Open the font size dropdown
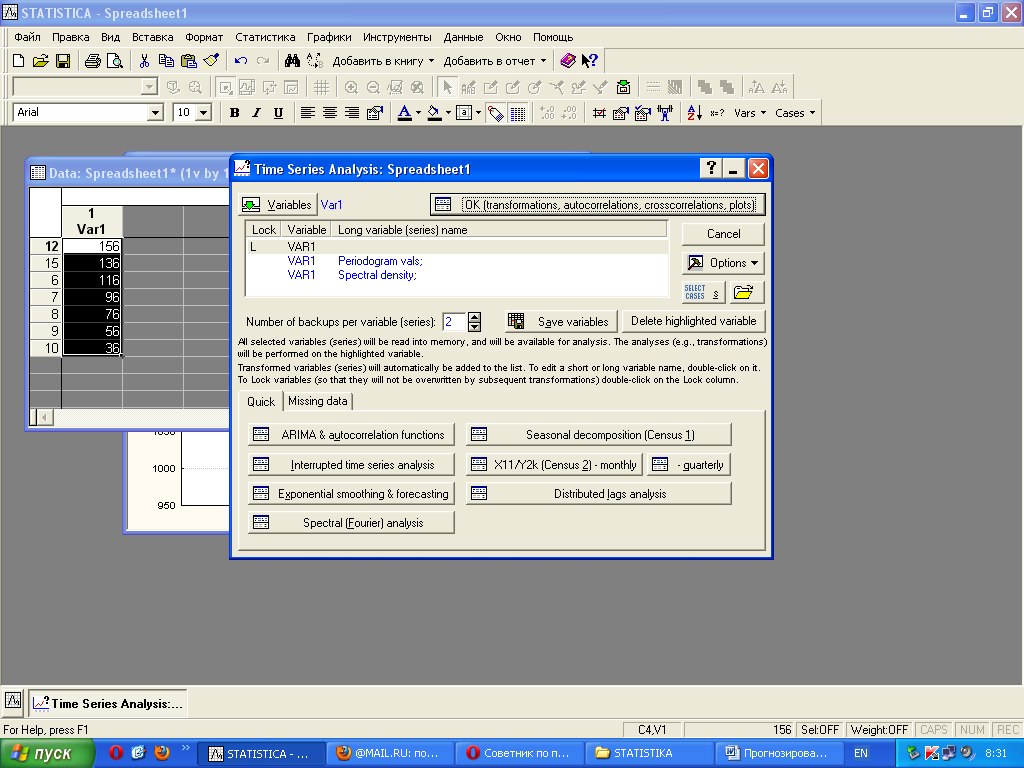 204,113
